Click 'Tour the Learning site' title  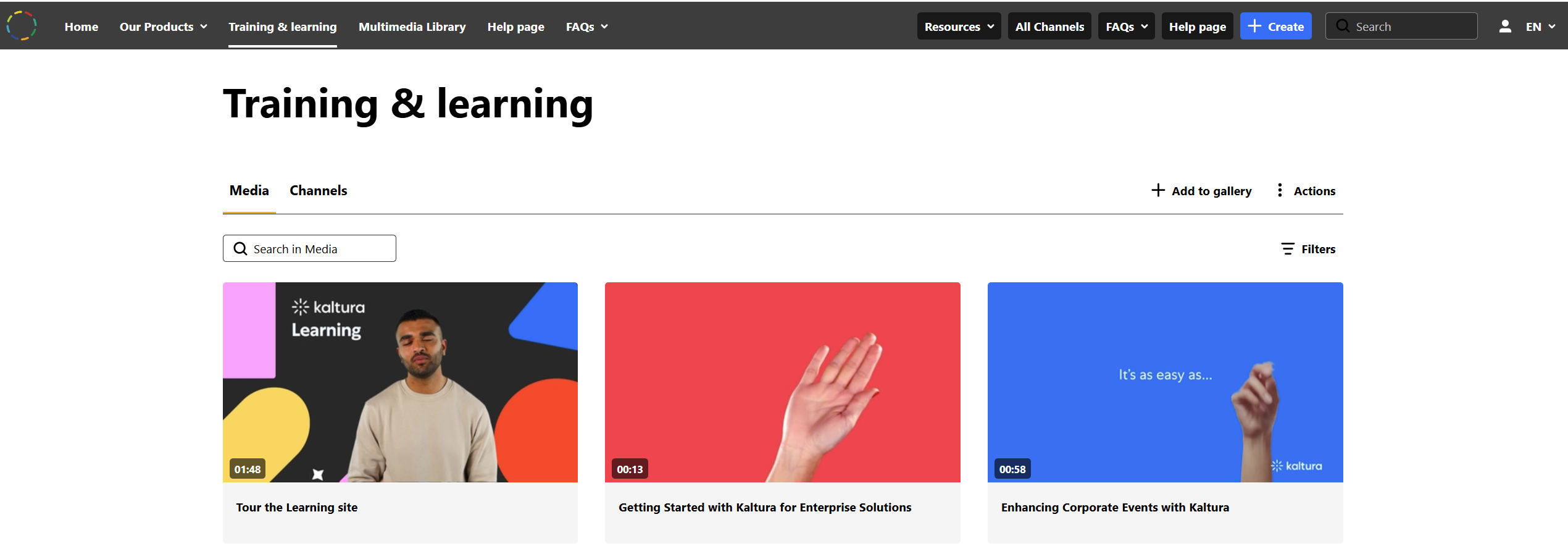[297, 507]
